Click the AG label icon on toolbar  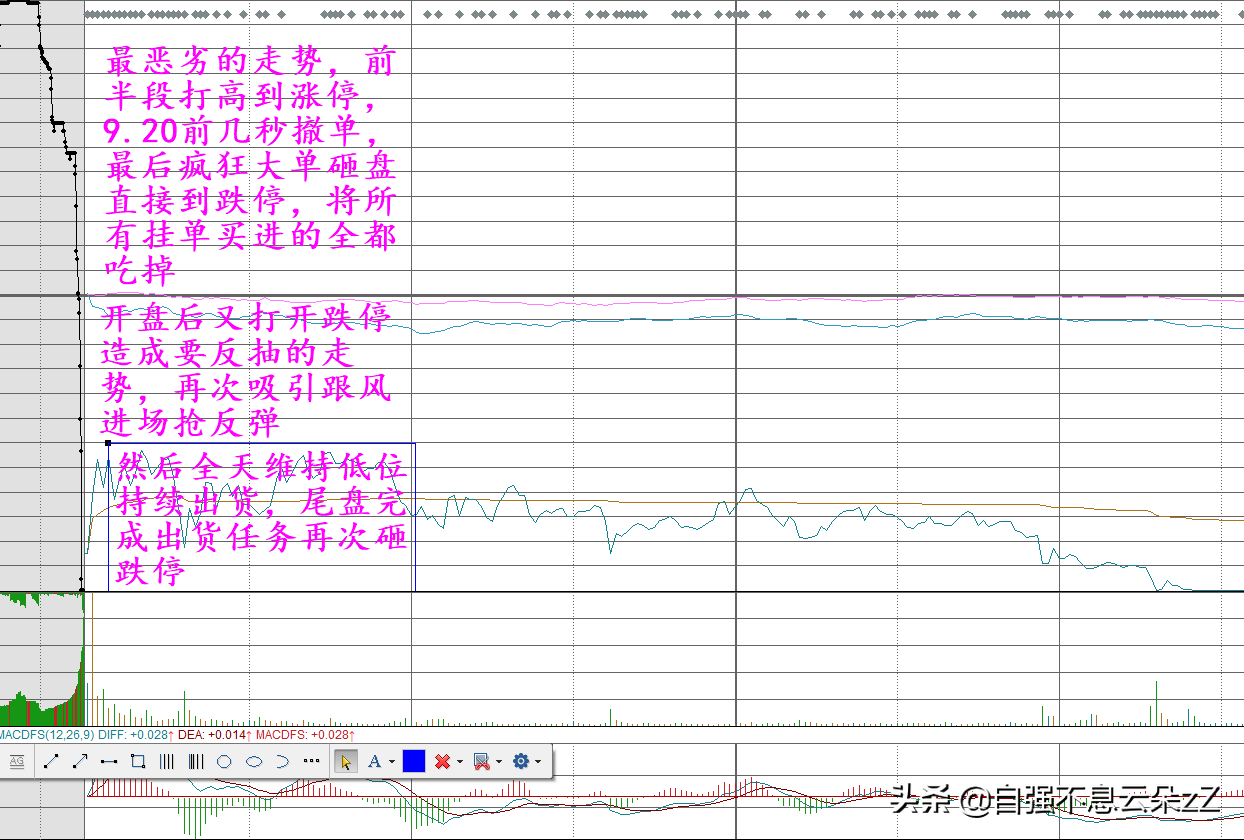17,762
